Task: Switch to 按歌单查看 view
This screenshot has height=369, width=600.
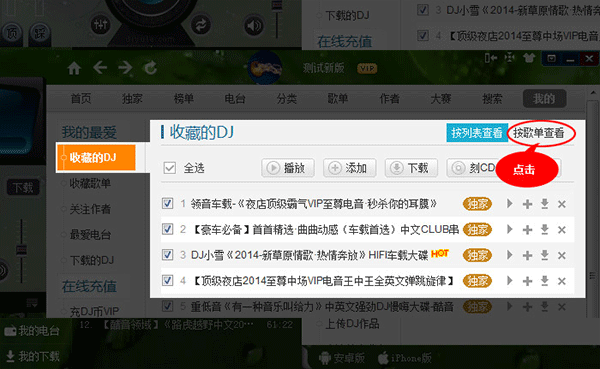Action: pyautogui.click(x=539, y=133)
